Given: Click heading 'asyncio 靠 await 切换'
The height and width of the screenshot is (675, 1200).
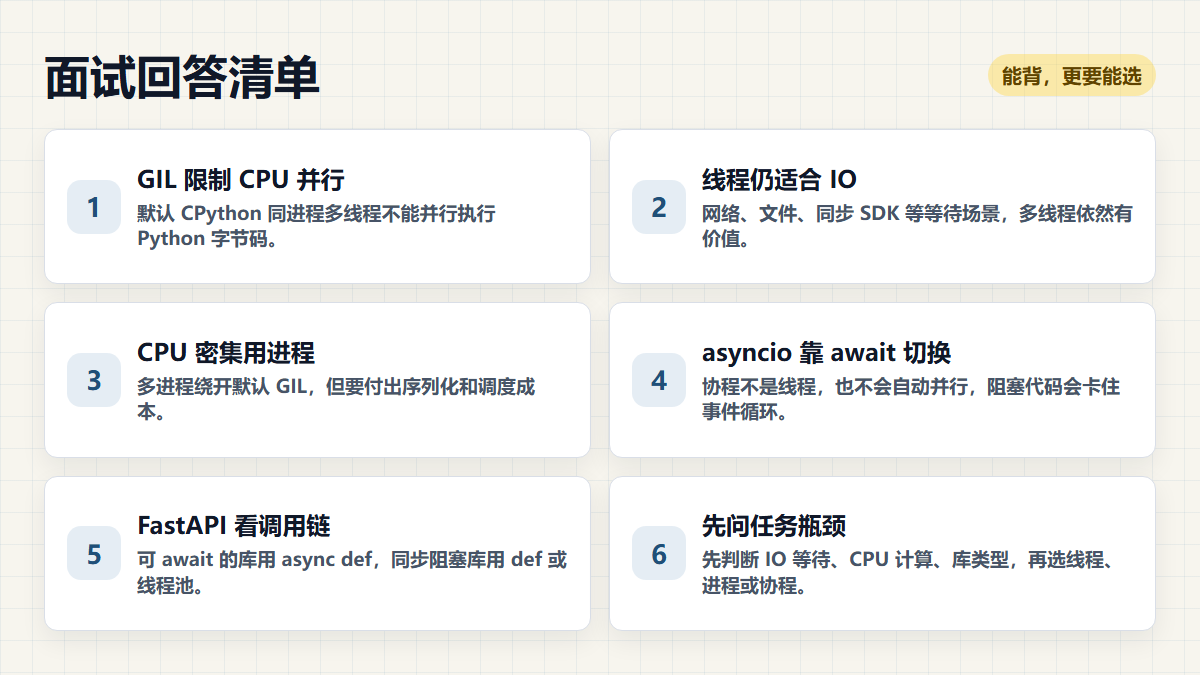Looking at the screenshot, I should [826, 353].
